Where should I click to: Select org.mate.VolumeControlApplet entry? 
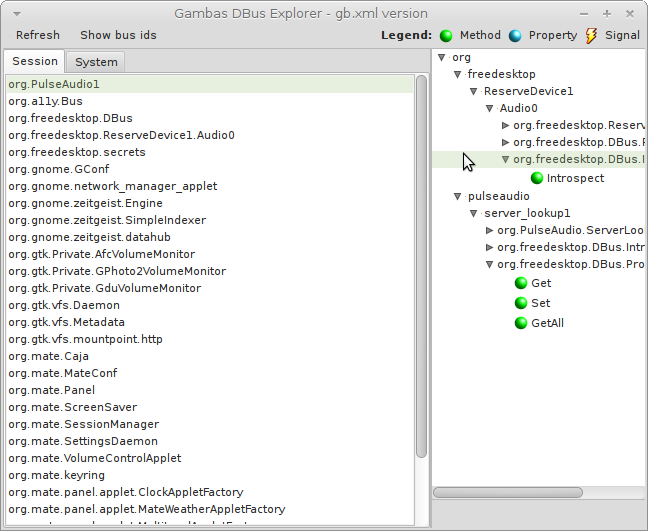(x=210, y=458)
